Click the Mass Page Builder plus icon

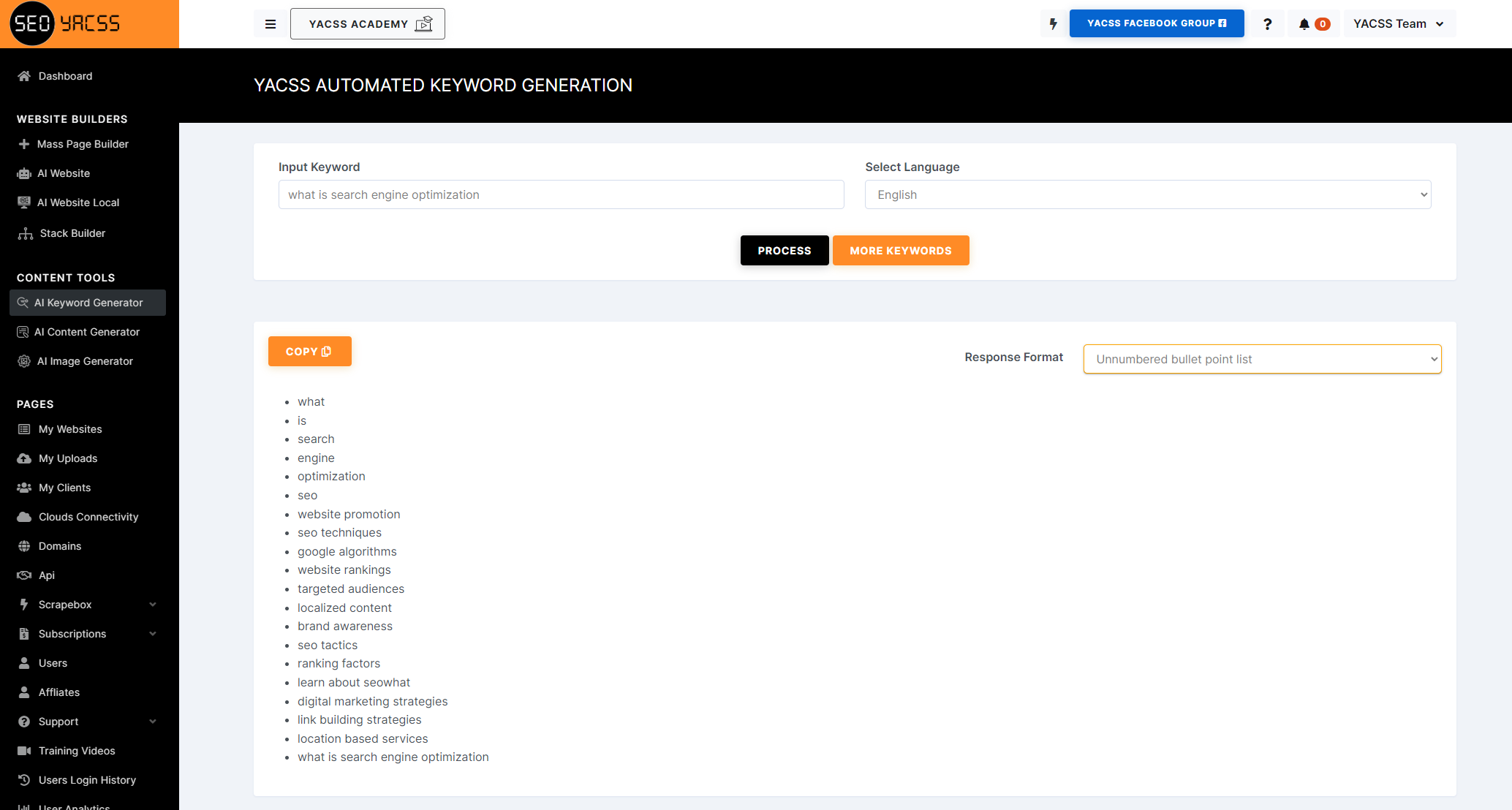(x=24, y=144)
